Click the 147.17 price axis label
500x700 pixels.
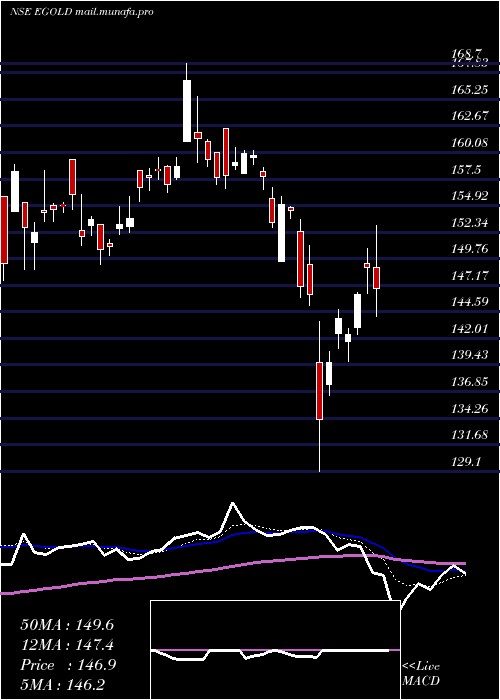point(470,276)
